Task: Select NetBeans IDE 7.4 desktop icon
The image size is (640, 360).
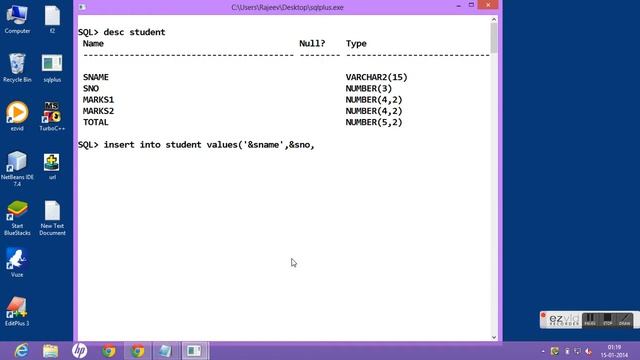Action: [x=17, y=169]
